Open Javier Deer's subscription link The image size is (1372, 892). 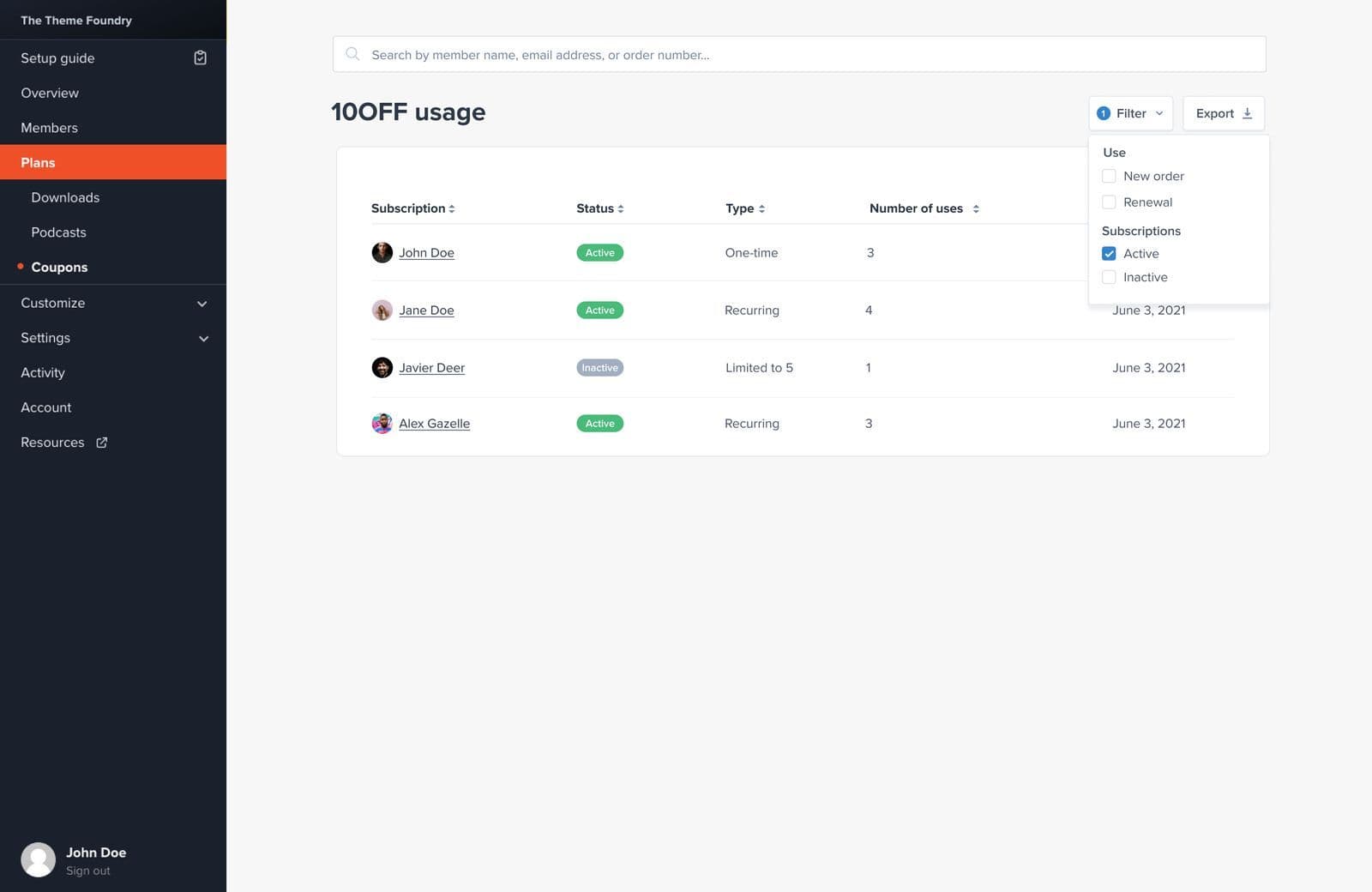pyautogui.click(x=431, y=368)
